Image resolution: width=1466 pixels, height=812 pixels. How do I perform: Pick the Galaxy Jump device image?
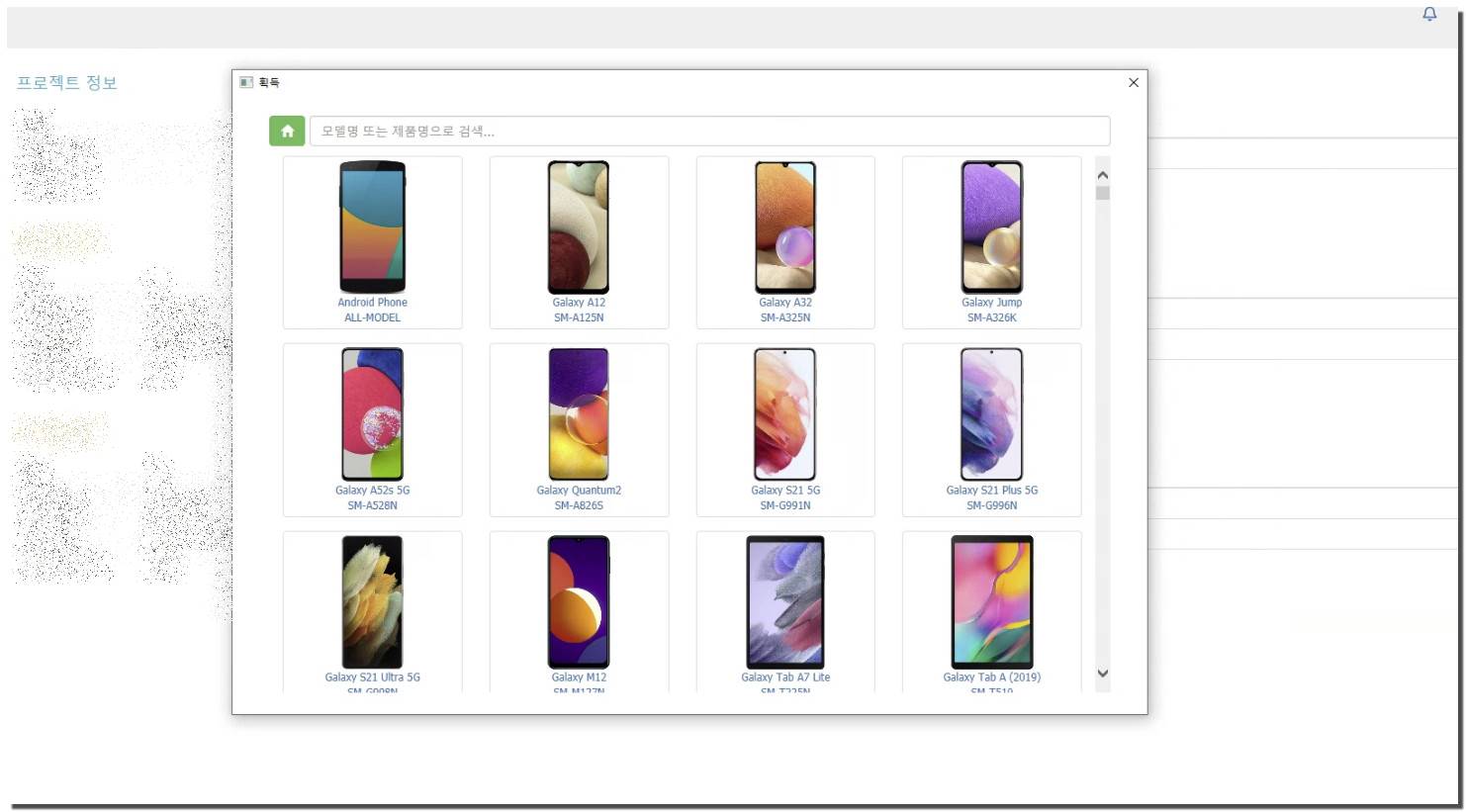click(x=992, y=227)
